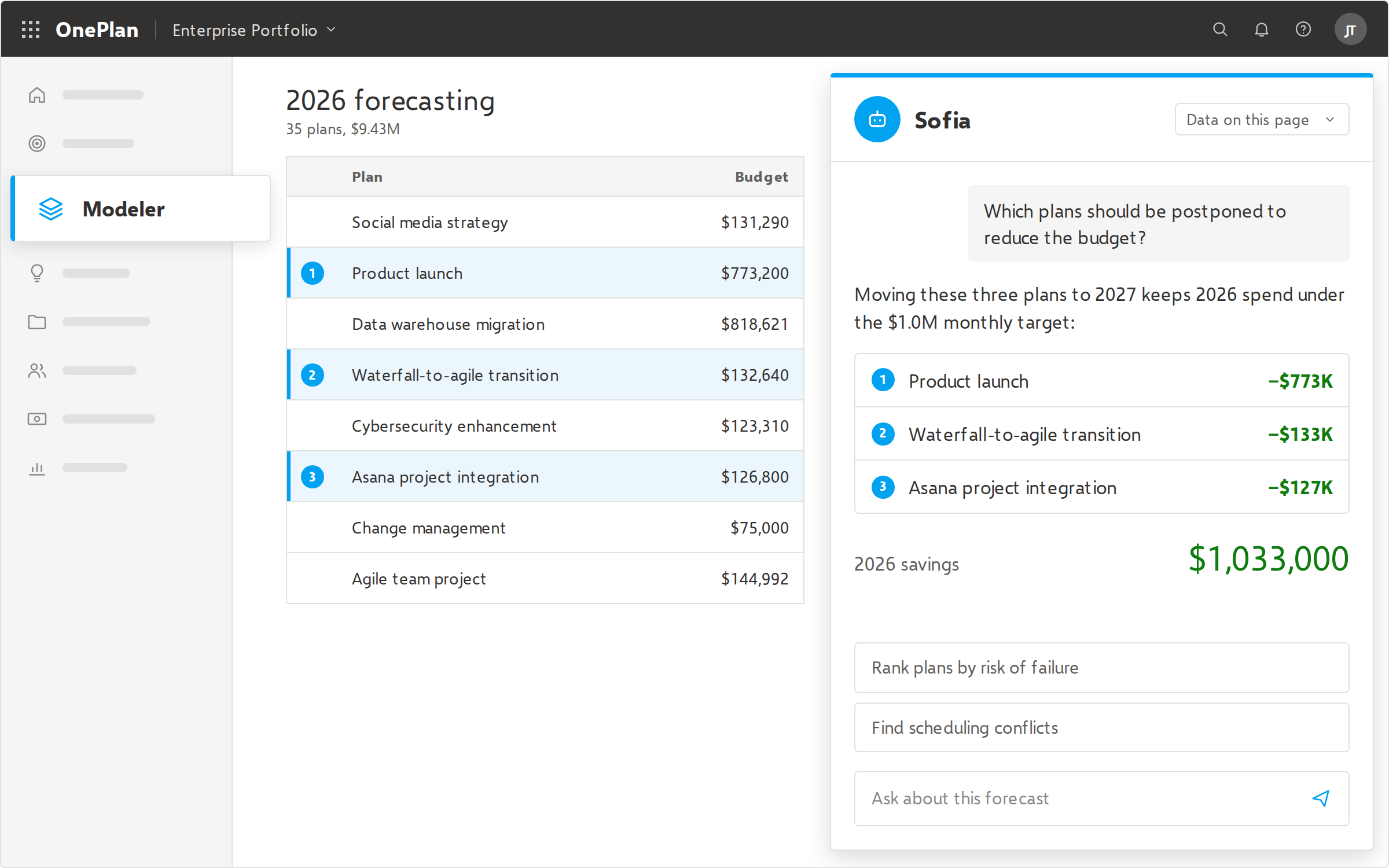
Task: Open the target goals sidebar icon
Action: coord(37,144)
